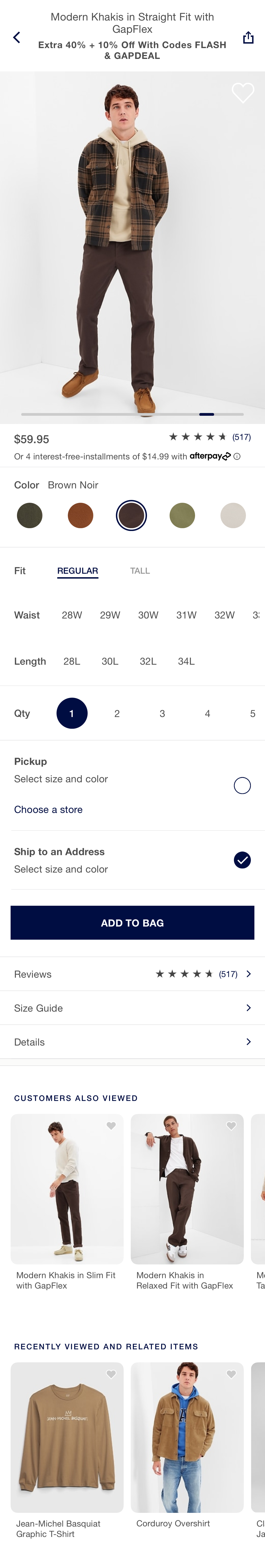
Task: Select the Pickup option circle
Action: [x=242, y=785]
